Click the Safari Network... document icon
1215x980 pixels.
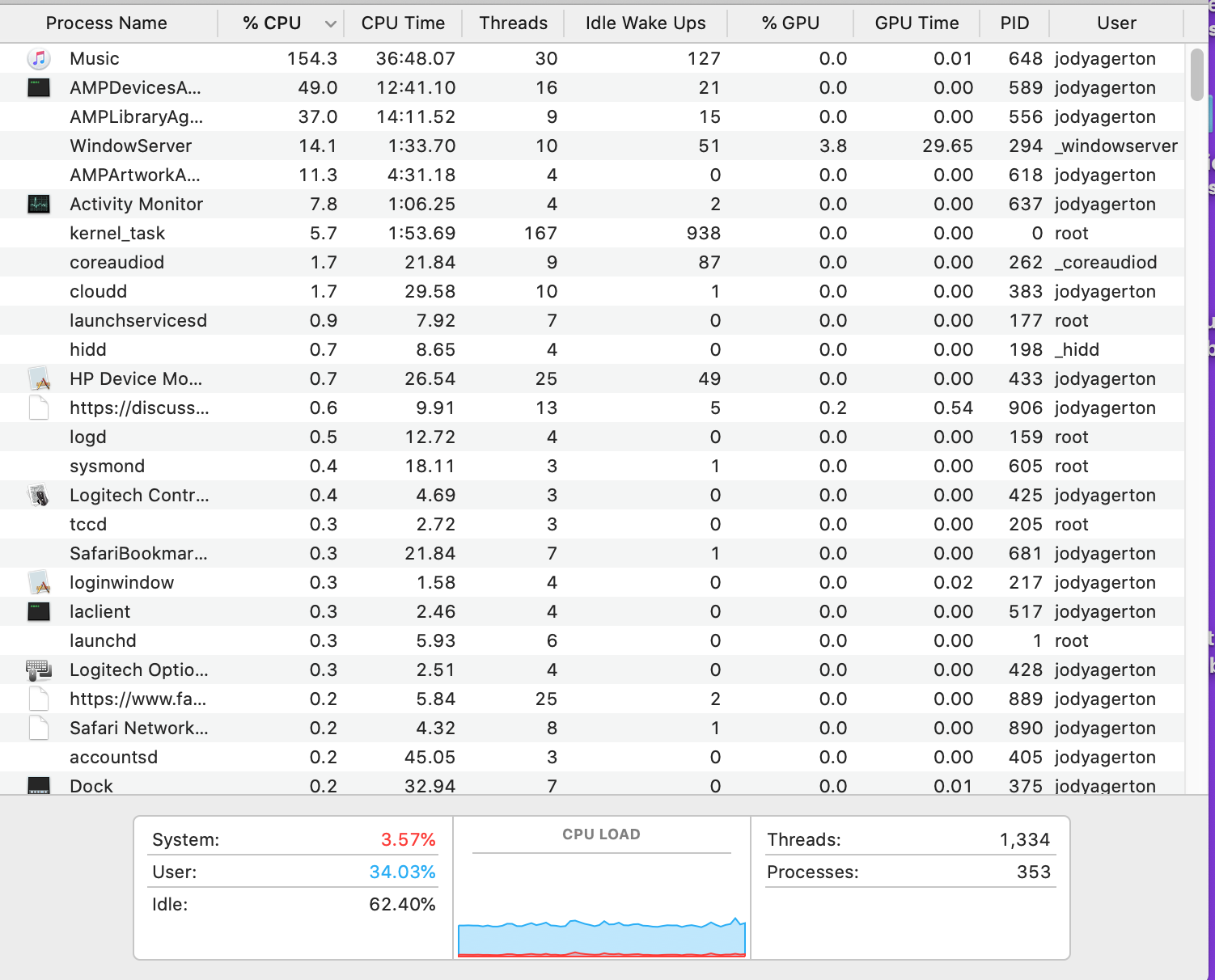click(x=39, y=728)
